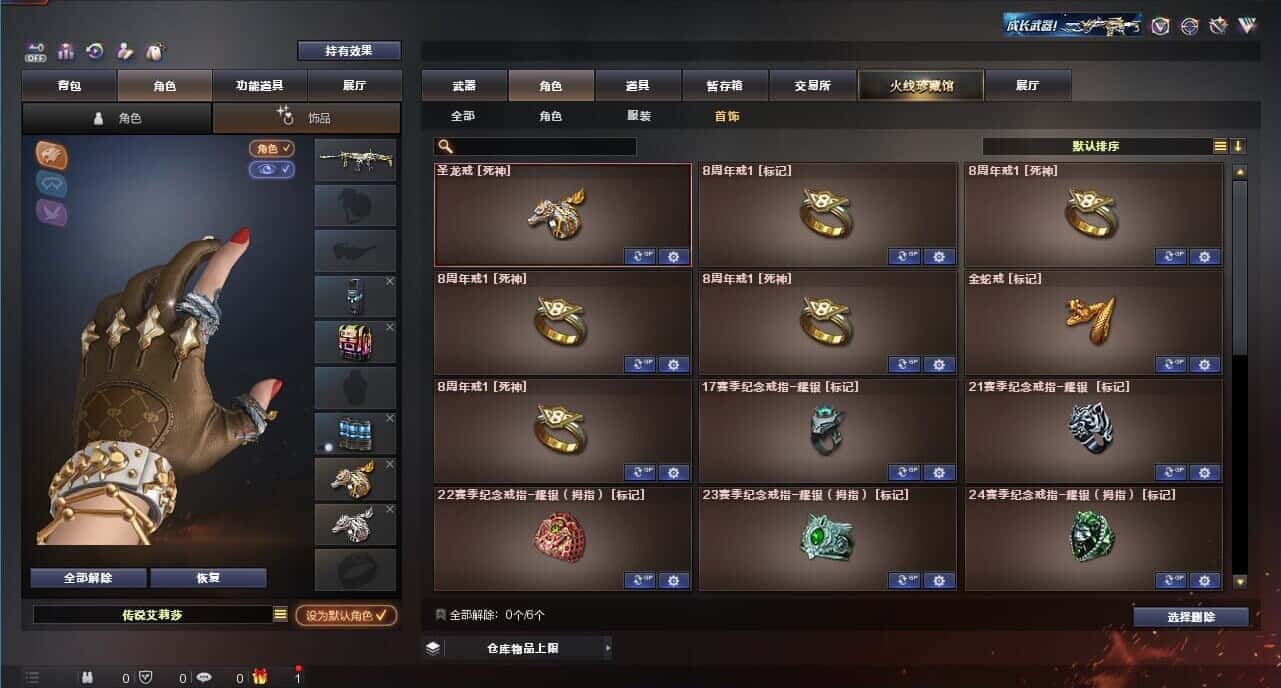Open the ranking podium icon
The width and height of the screenshot is (1281, 688).
(66, 50)
